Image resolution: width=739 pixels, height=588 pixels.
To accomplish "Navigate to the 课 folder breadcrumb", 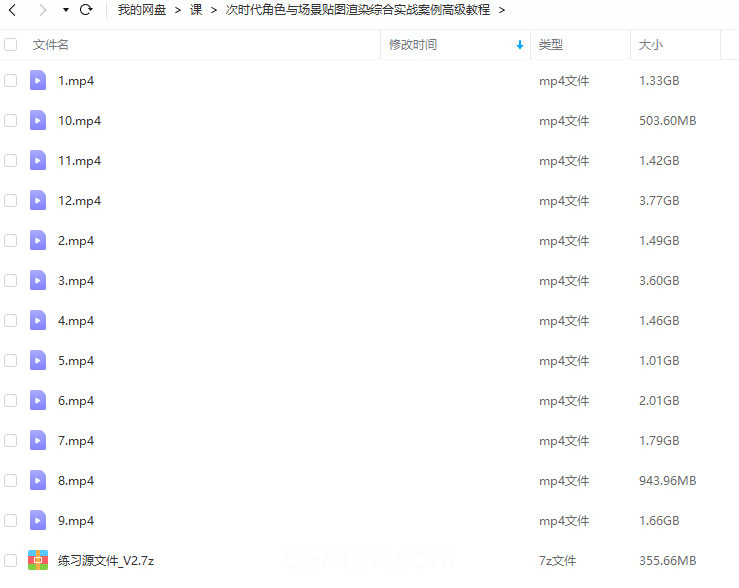I will click(196, 10).
